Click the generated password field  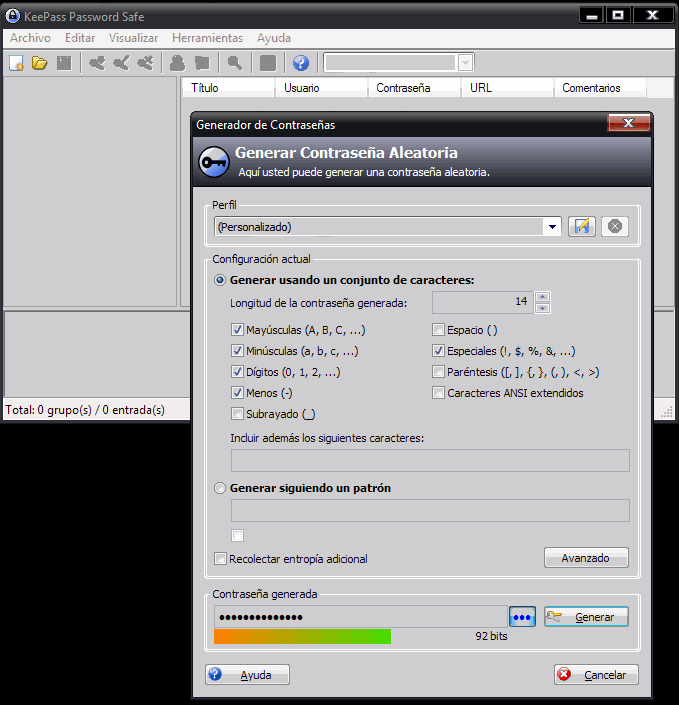click(361, 617)
